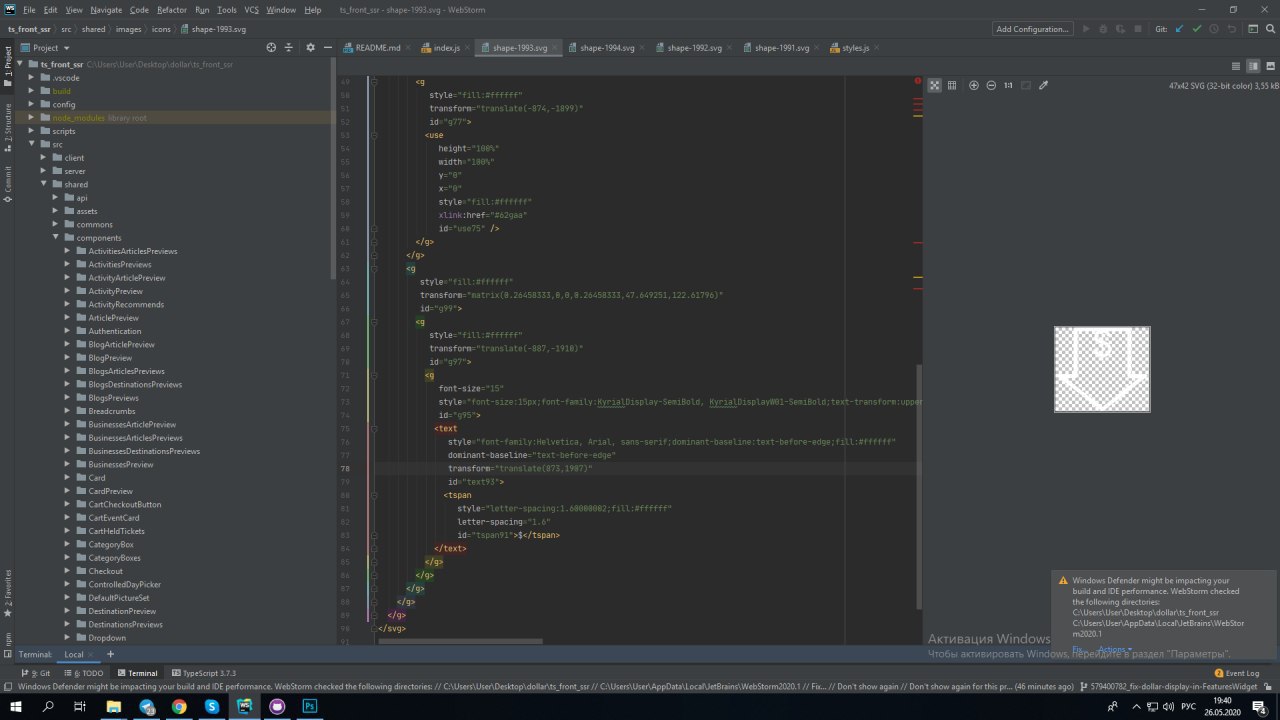Collapse the shared folder
This screenshot has width=1280, height=720.
tap(43, 184)
